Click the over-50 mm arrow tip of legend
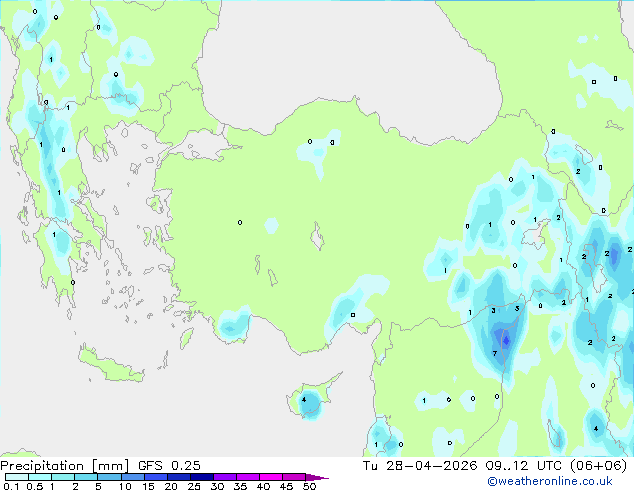Image resolution: width=634 pixels, height=490 pixels. pyautogui.click(x=317, y=477)
